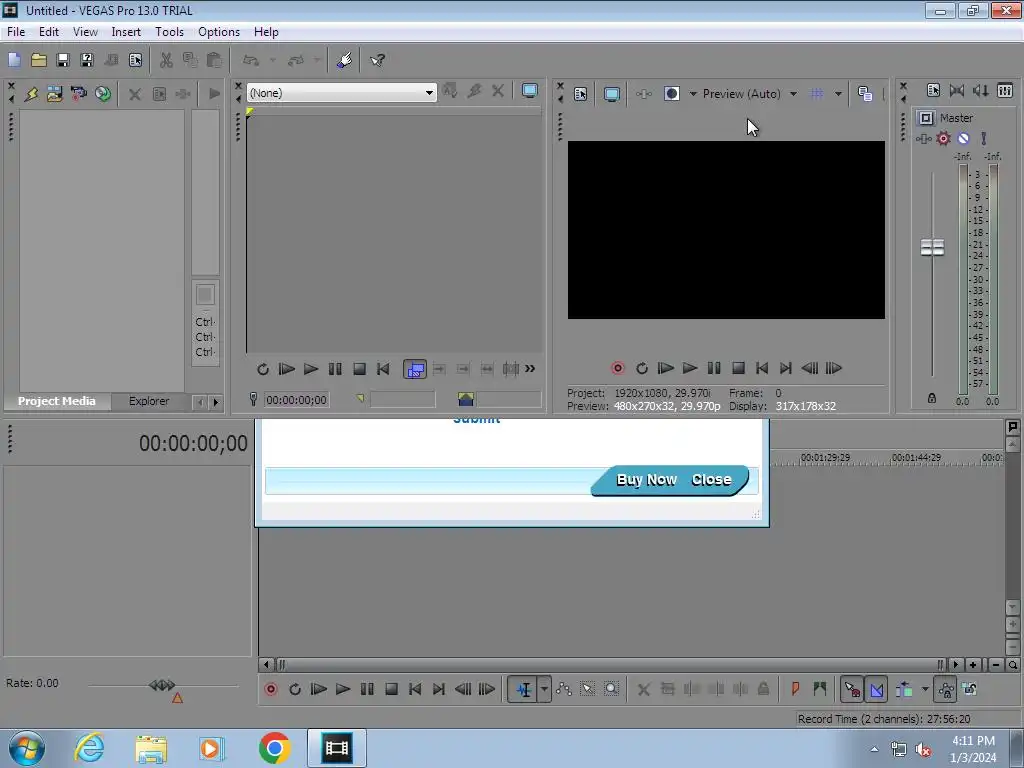The image size is (1024, 768).
Task: Select the Project Media tab
Action: (x=57, y=401)
